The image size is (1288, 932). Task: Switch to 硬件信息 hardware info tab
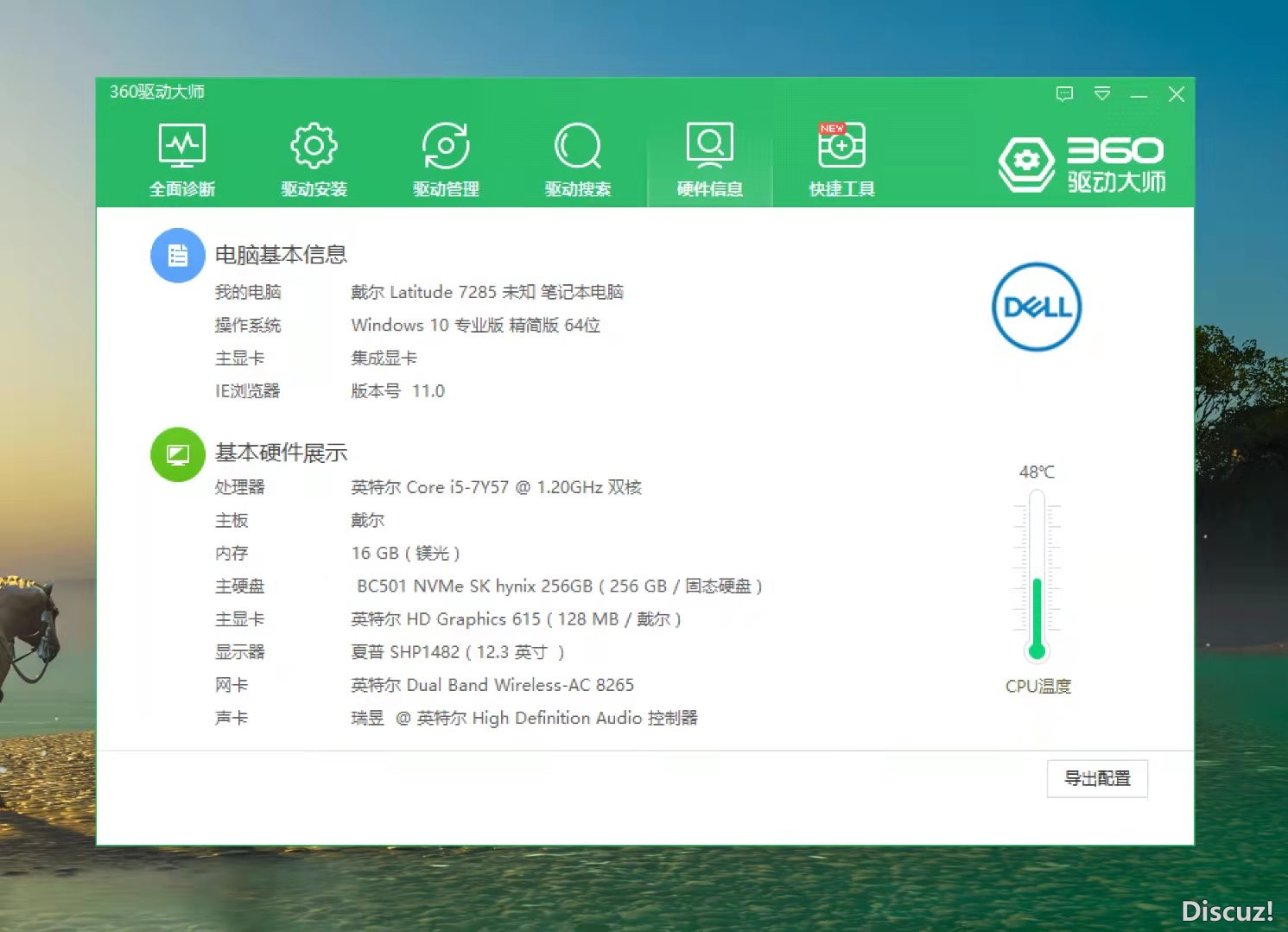coord(709,160)
